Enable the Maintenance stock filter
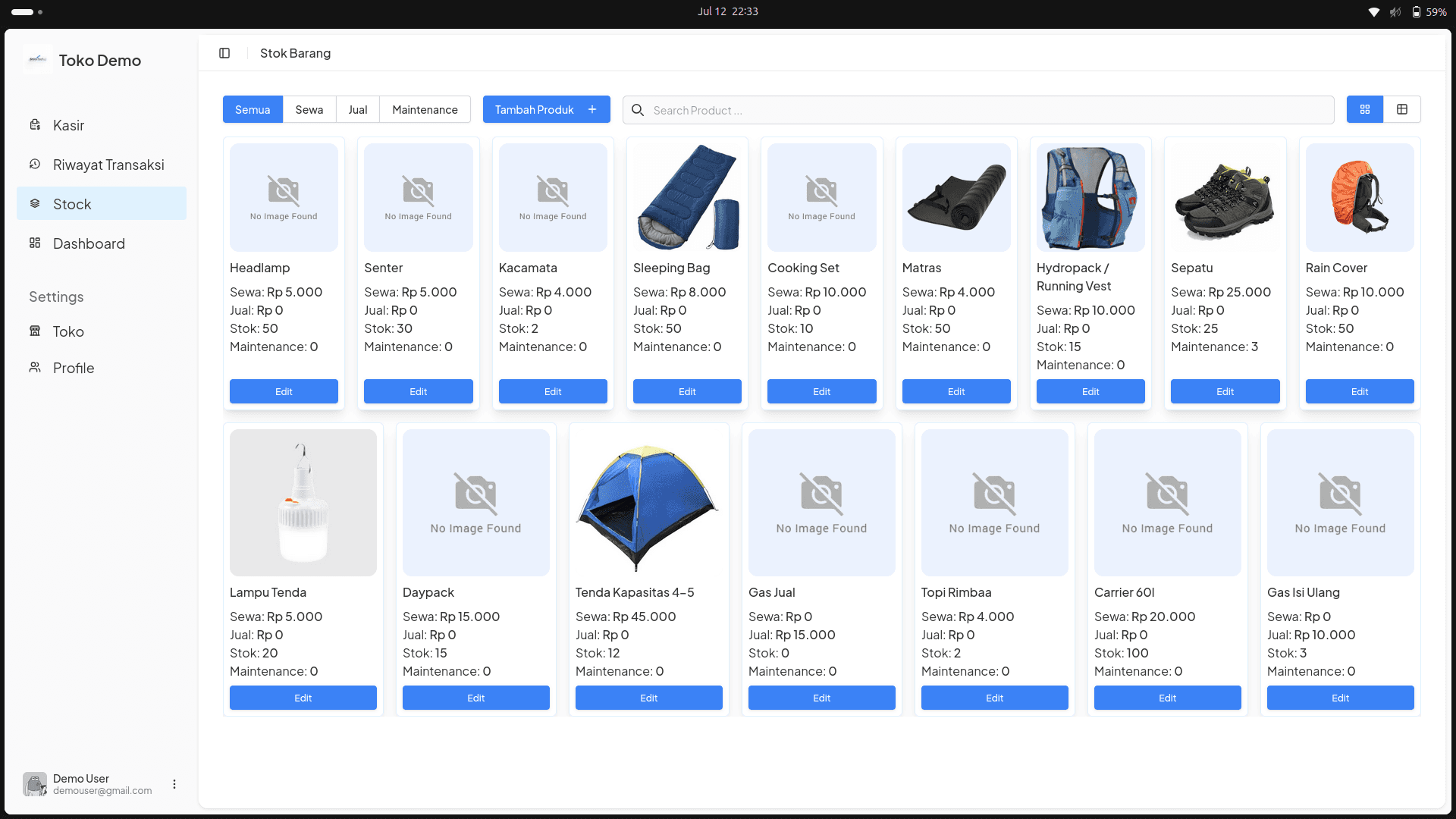Viewport: 1456px width, 819px height. point(425,109)
